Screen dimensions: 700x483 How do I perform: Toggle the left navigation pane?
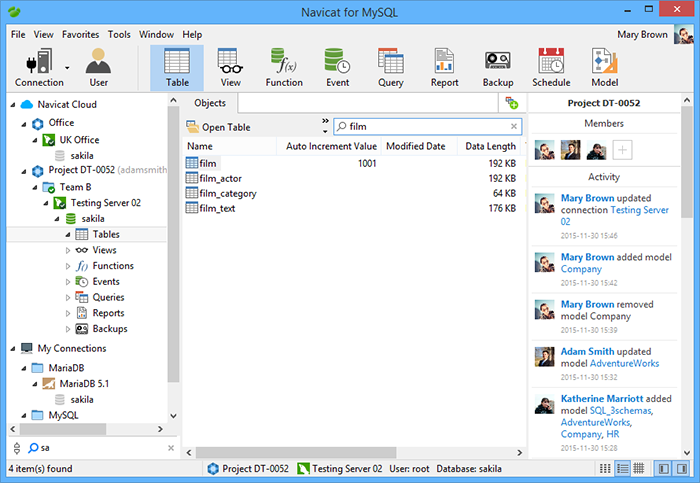664,468
